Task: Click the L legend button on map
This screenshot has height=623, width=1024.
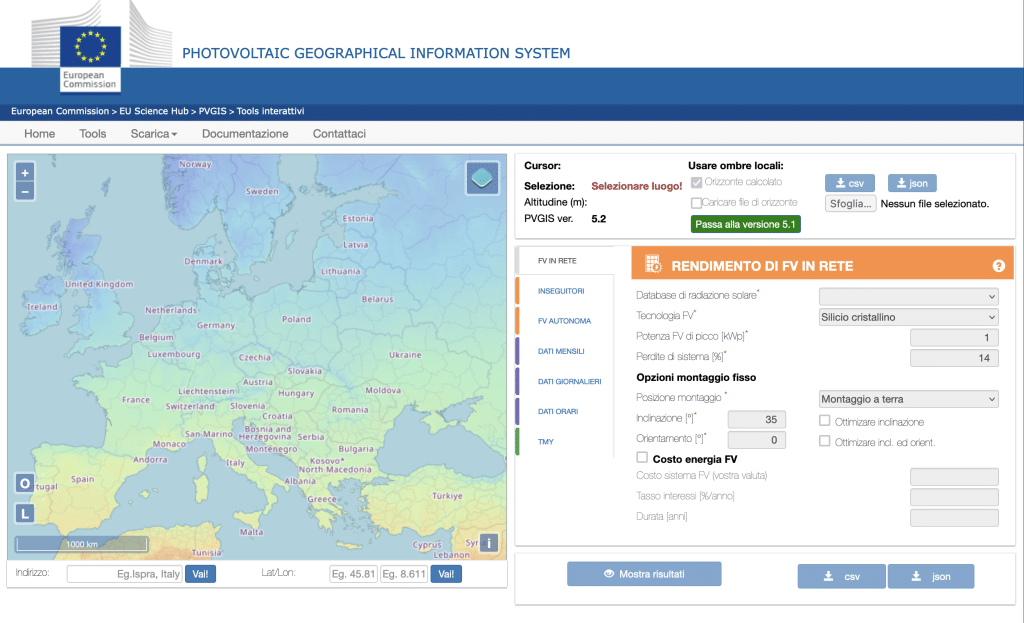Action: pos(25,513)
